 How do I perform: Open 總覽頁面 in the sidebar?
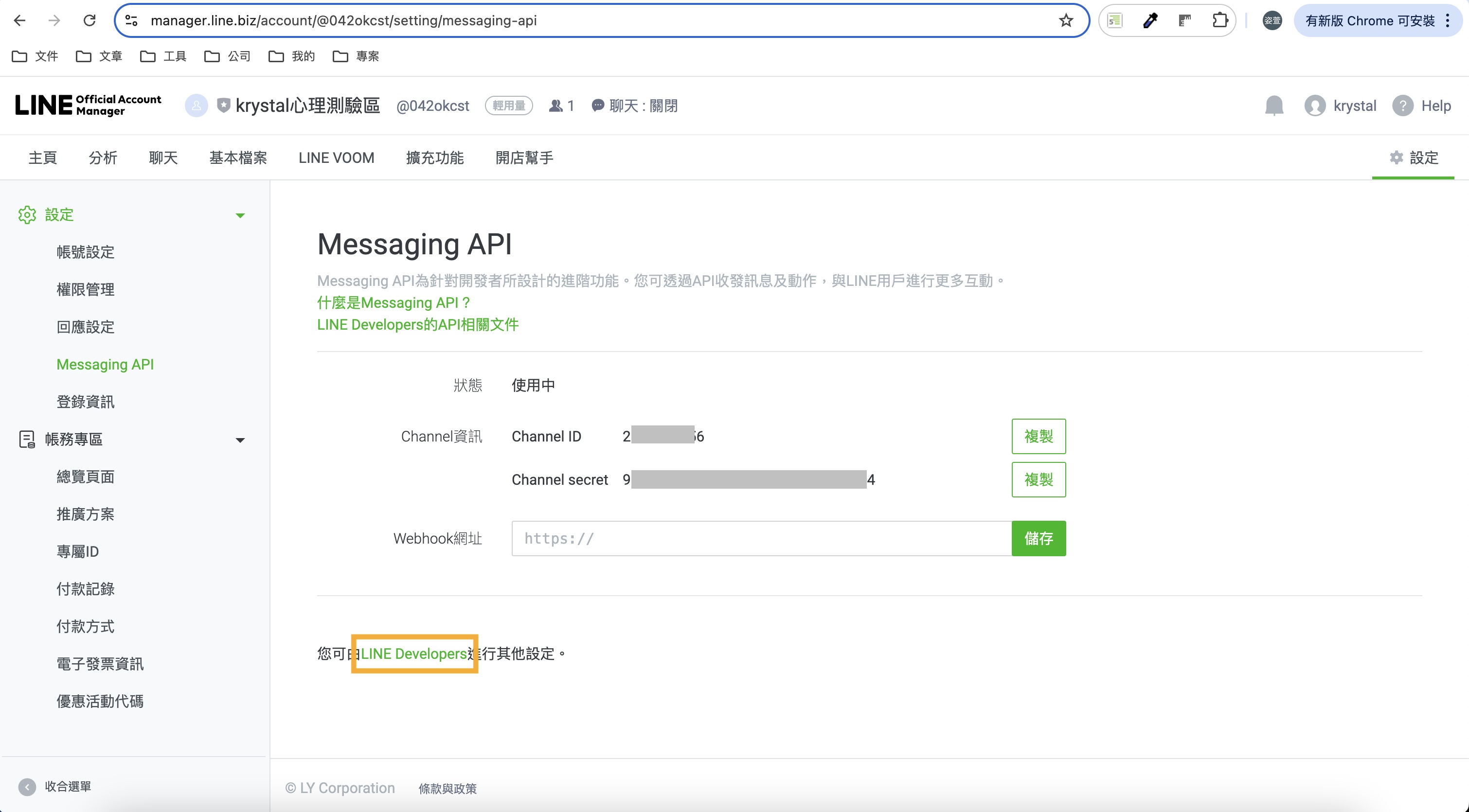pos(86,477)
